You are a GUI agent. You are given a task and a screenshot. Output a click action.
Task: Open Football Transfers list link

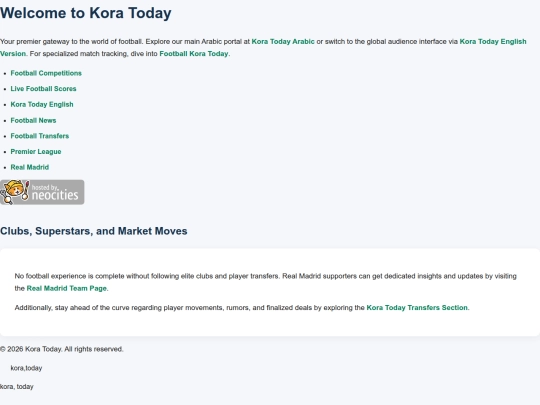(40, 136)
